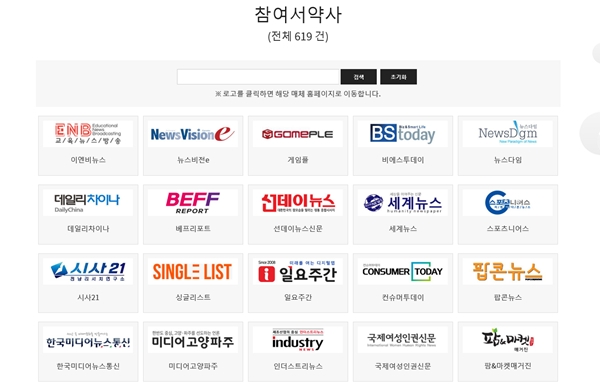Click the BEFF REPORT logo
The width and height of the screenshot is (600, 384).
point(193,202)
